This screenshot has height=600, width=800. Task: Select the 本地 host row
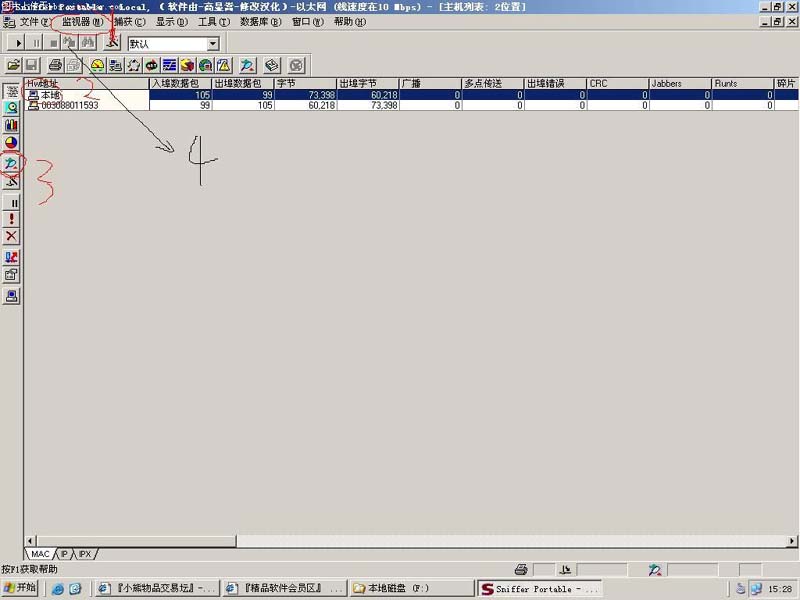(x=50, y=95)
